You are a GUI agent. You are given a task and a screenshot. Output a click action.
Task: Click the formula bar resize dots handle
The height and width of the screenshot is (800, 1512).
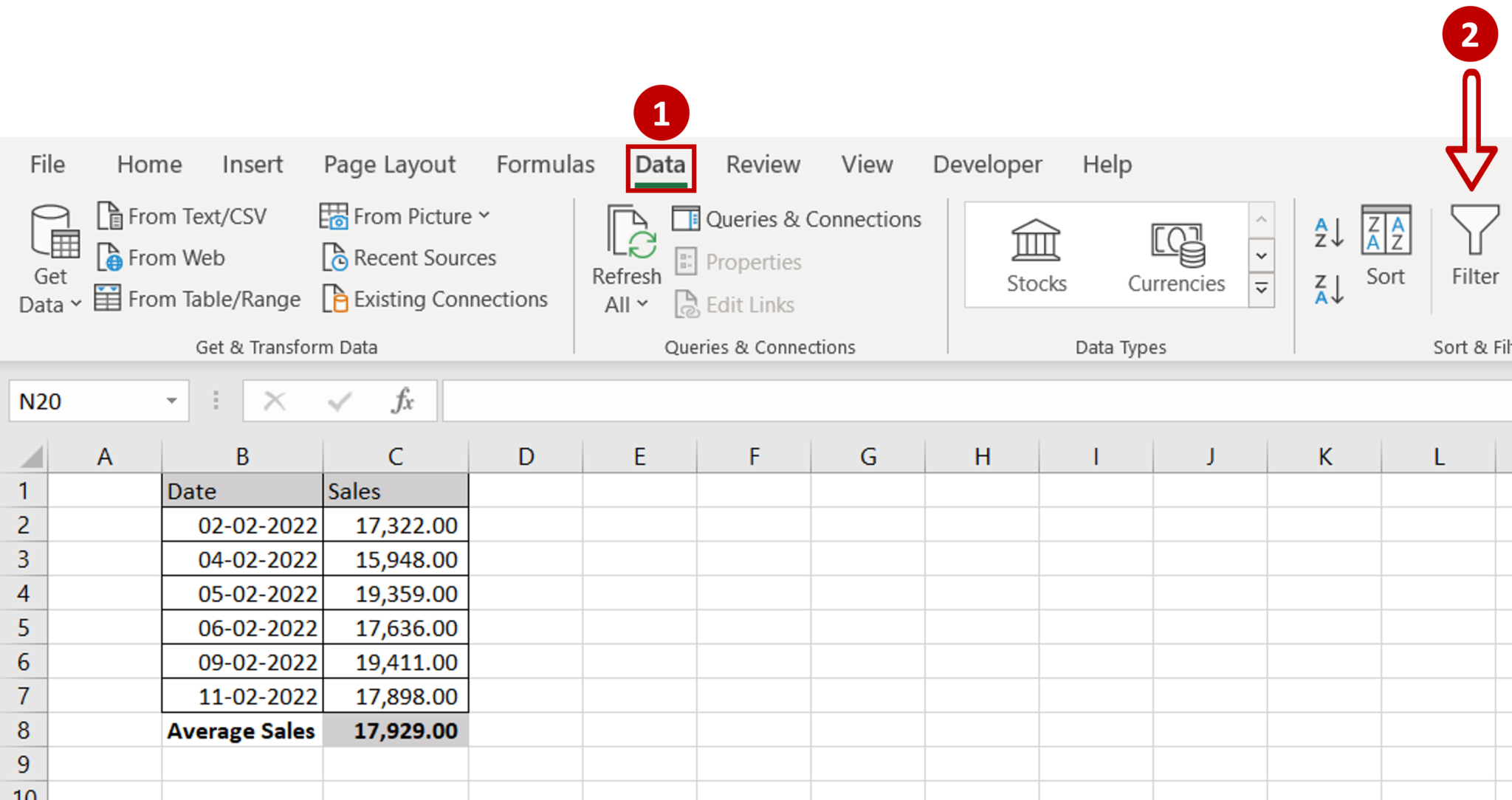pos(216,401)
